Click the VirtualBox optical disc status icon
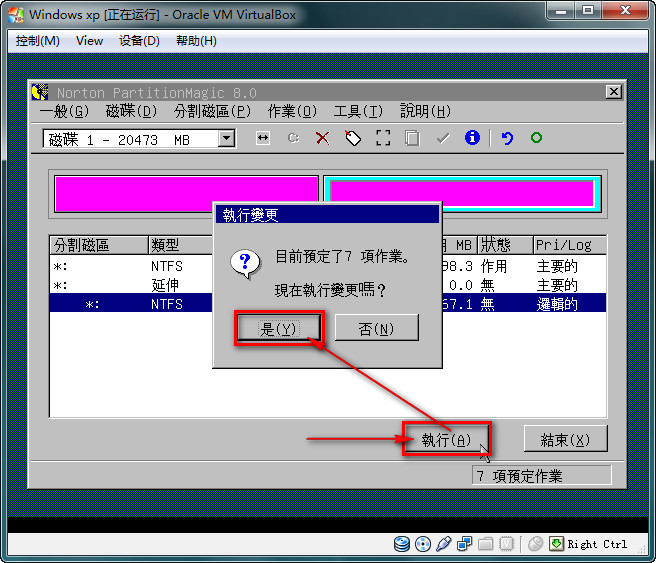The image size is (656, 563). pos(423,544)
